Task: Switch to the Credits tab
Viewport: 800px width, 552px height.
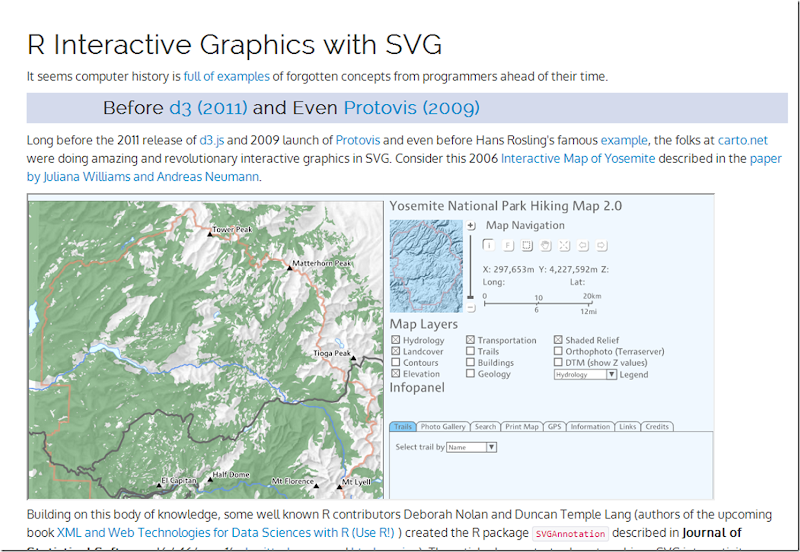Action: 657,426
